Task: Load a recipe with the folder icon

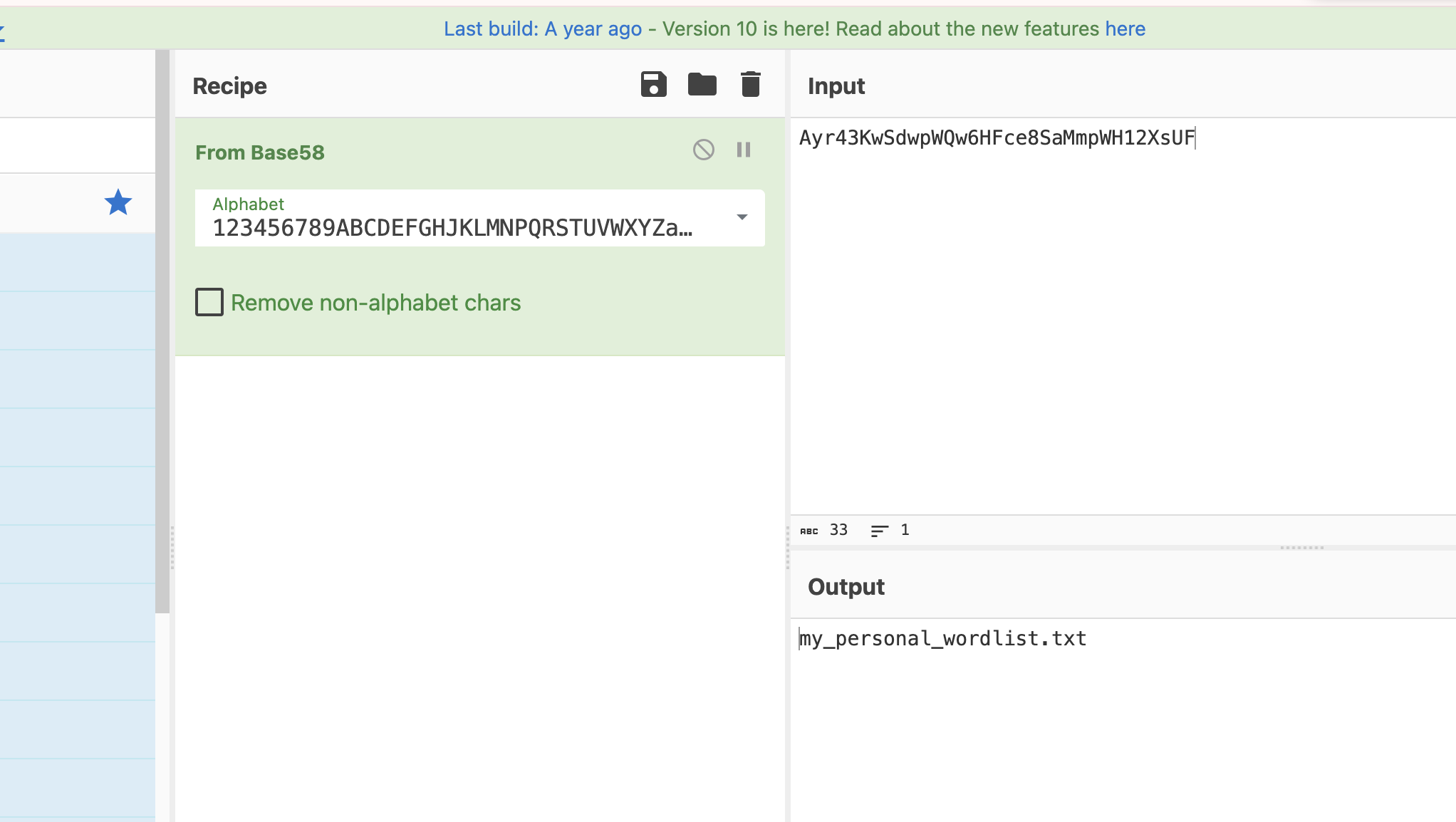Action: point(702,84)
